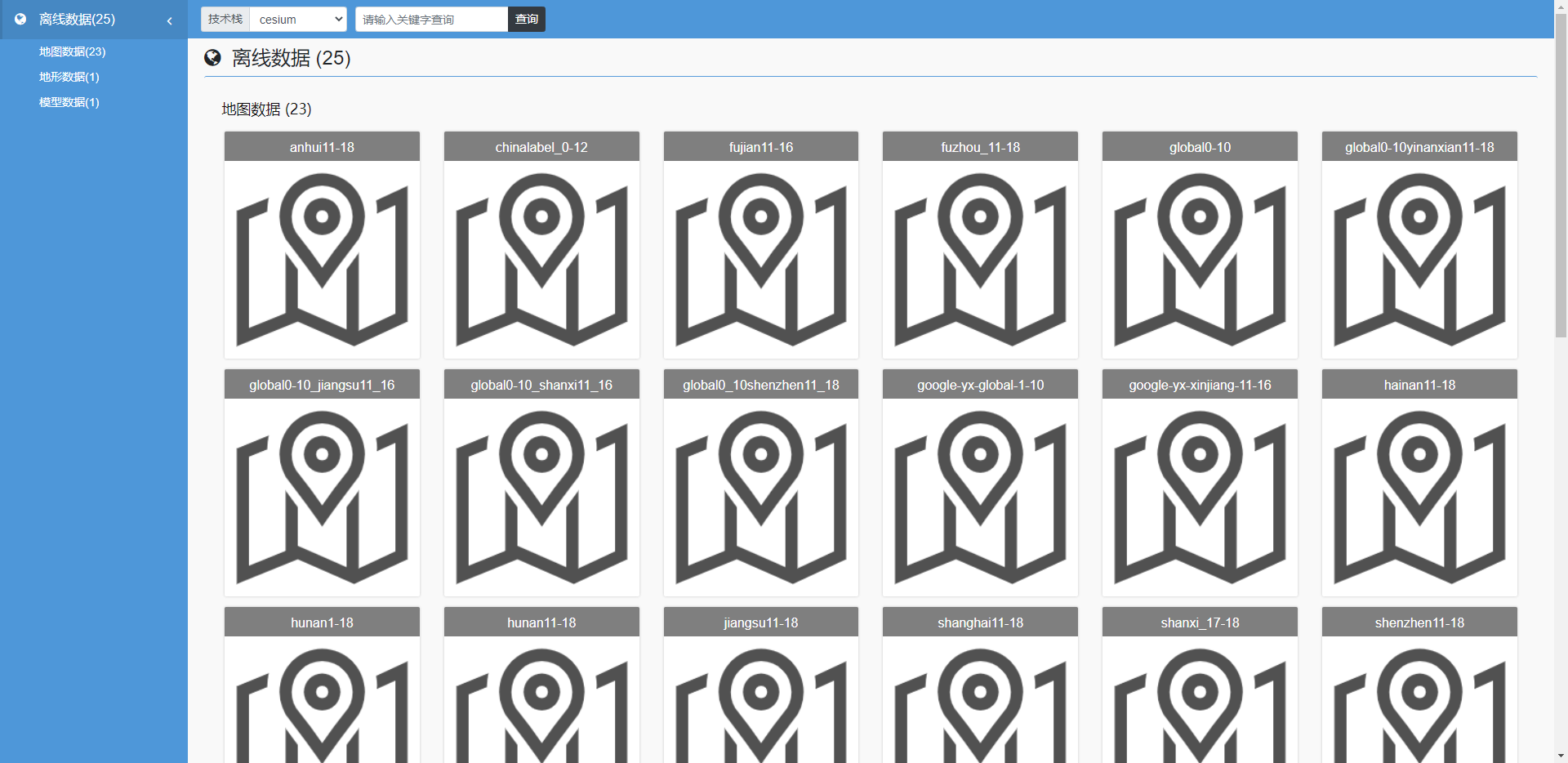
Task: Click the globe icon beside sidebar 离线数据(25)
Action: coord(20,19)
